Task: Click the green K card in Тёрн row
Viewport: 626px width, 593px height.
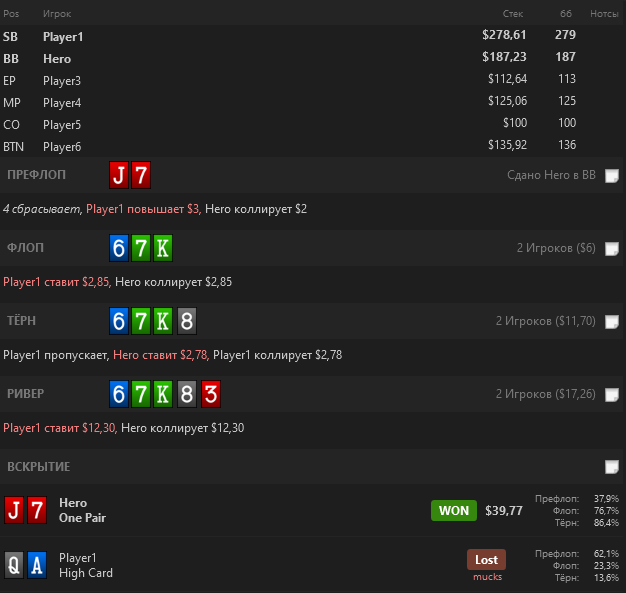Action: pyautogui.click(x=163, y=321)
